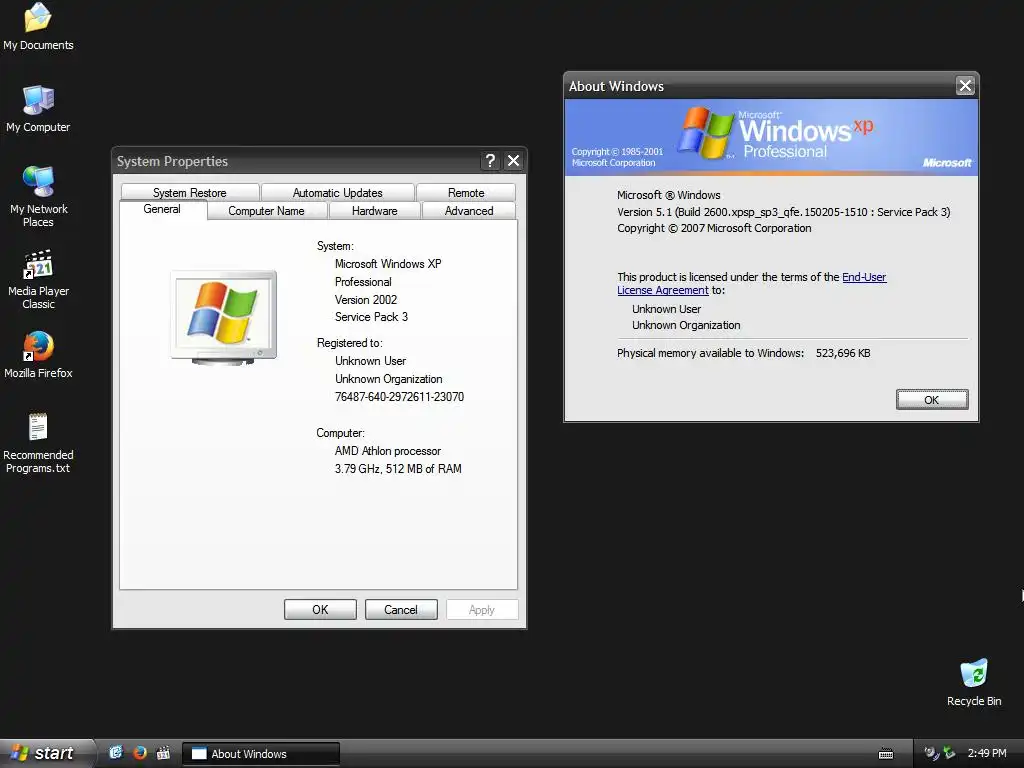Click the Version 5.1 build line in About Windows

point(784,212)
